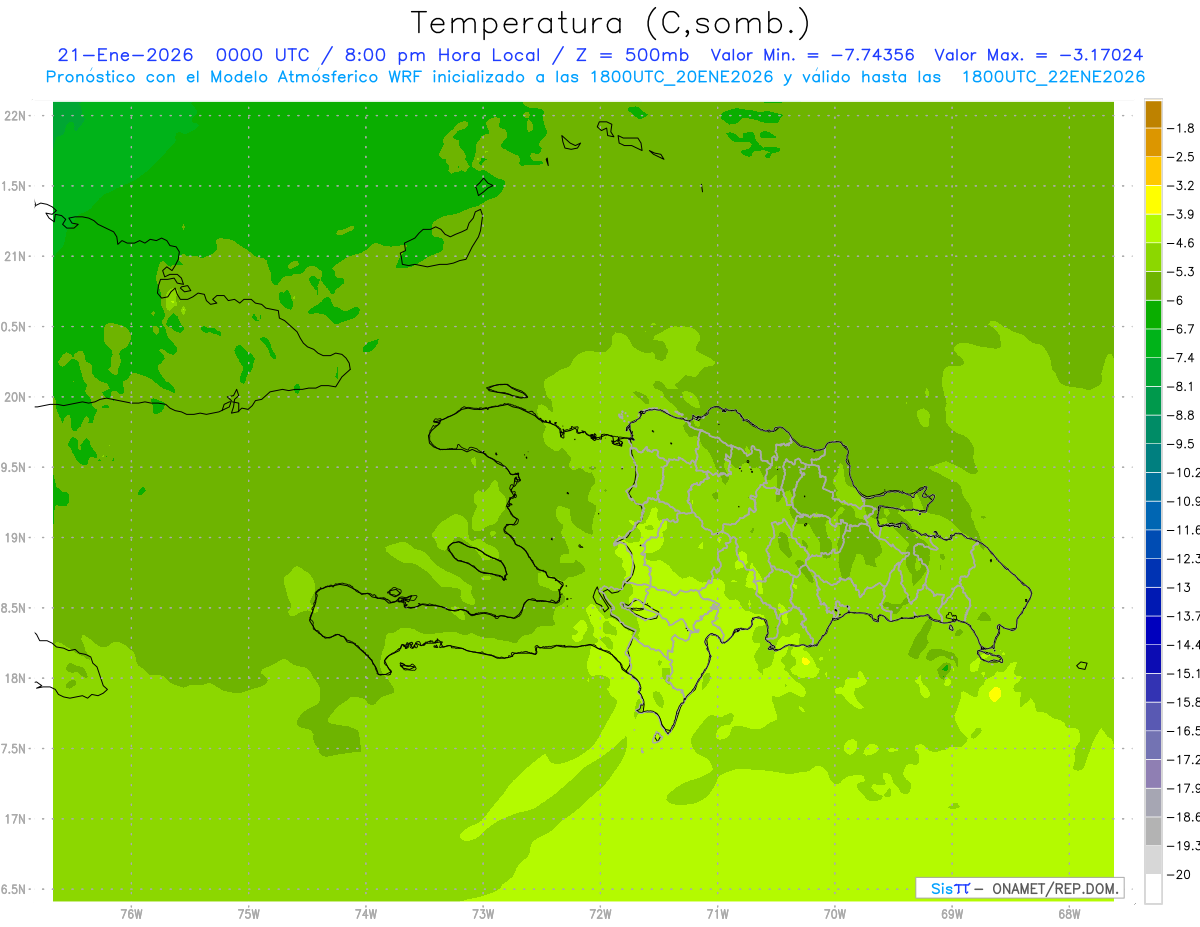This screenshot has width=1200, height=927.
Task: Click the longitude label '70W'
Action: click(x=834, y=915)
